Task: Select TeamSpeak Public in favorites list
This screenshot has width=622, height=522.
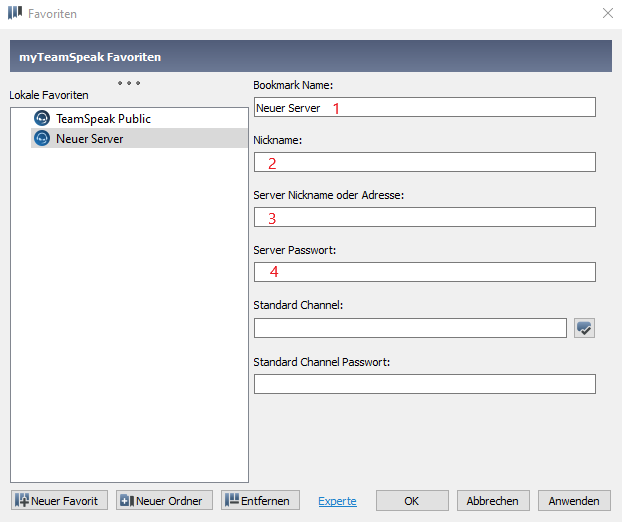Action: pyautogui.click(x=139, y=118)
